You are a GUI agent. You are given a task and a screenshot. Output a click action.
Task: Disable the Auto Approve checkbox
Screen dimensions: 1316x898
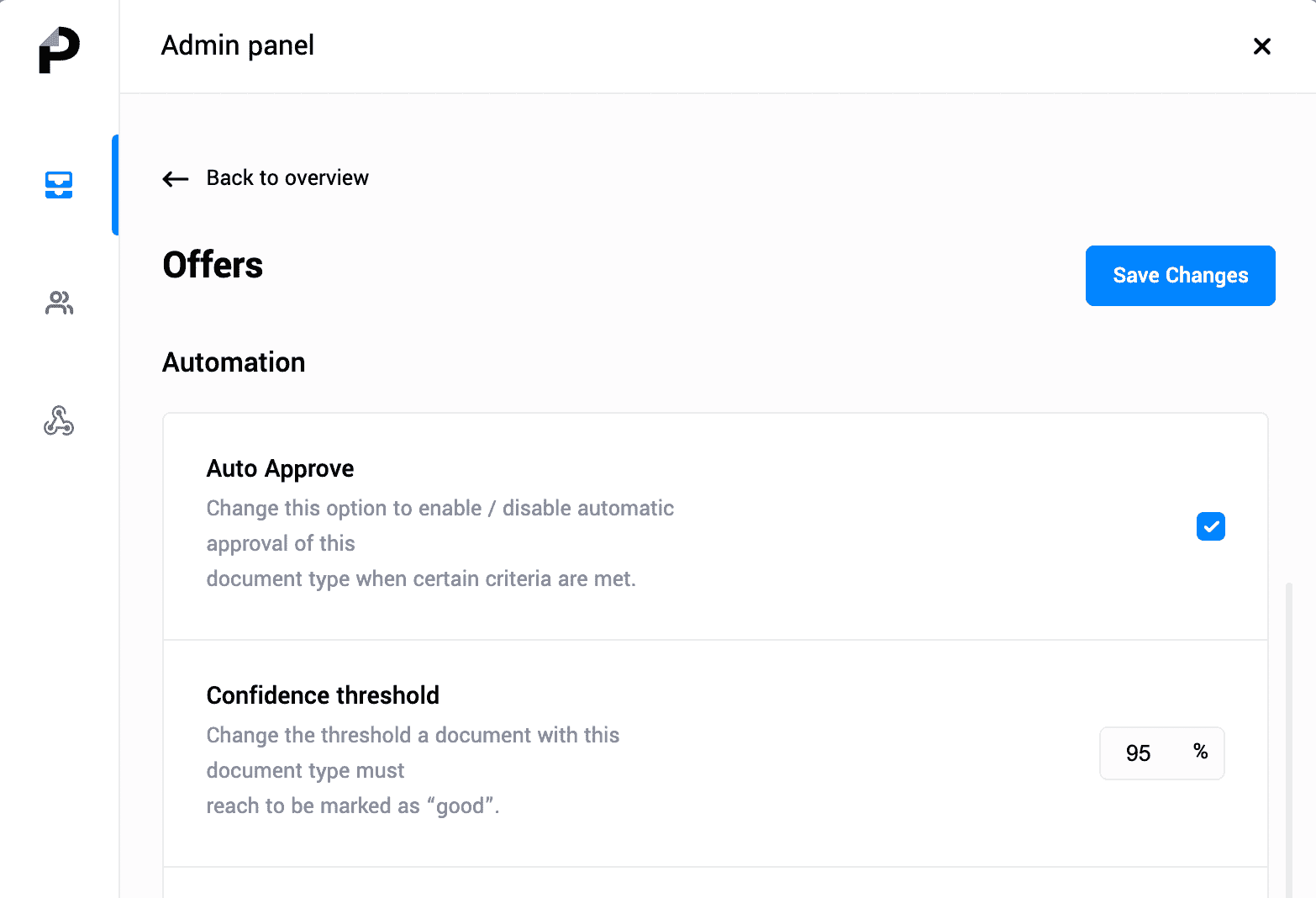click(1210, 526)
